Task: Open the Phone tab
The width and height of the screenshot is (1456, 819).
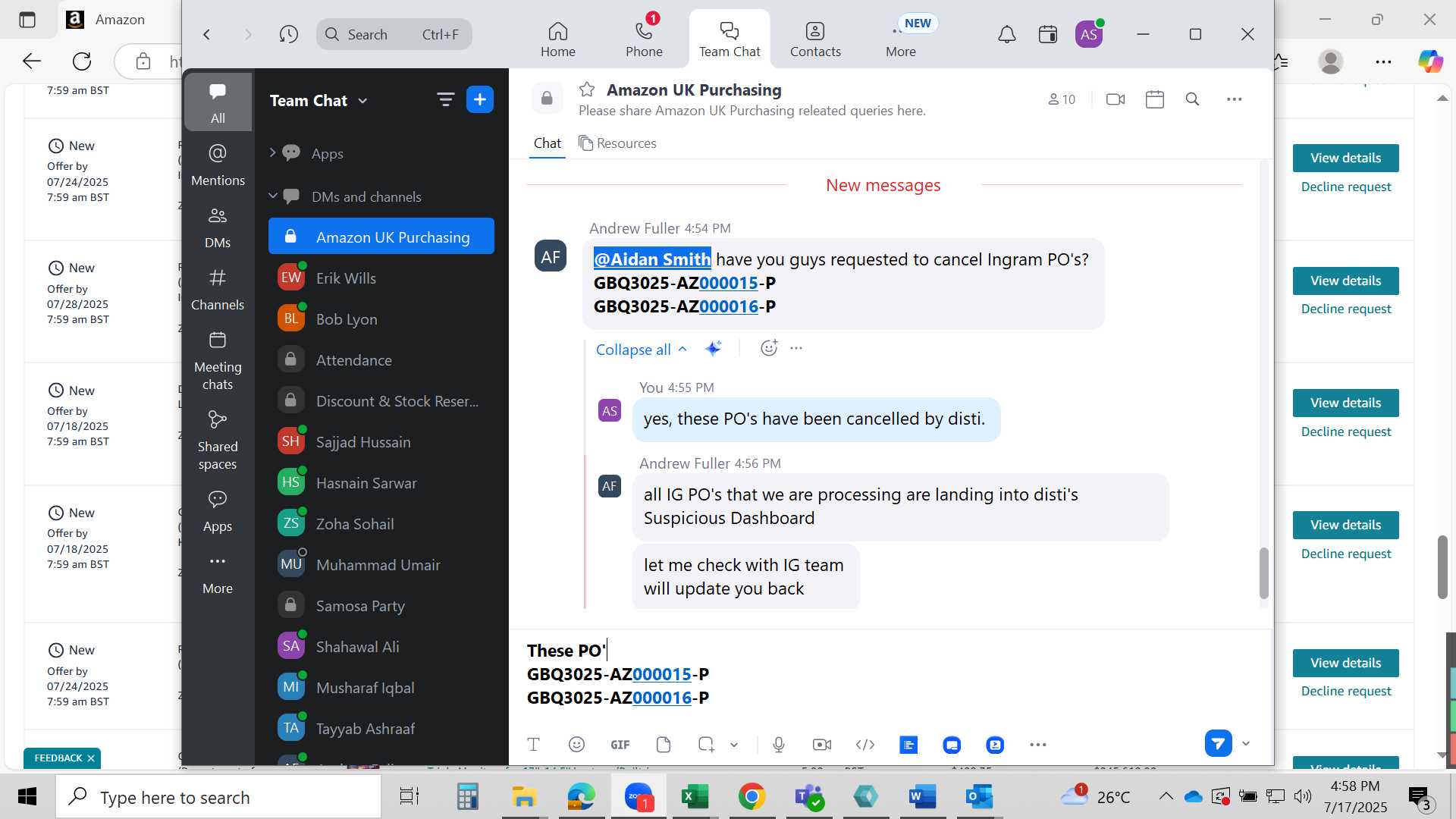Action: 644,39
